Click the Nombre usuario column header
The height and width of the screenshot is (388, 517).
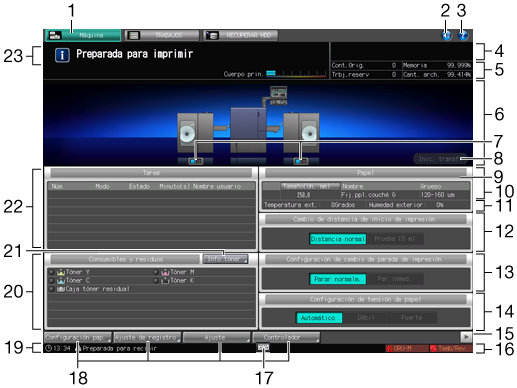tap(217, 186)
